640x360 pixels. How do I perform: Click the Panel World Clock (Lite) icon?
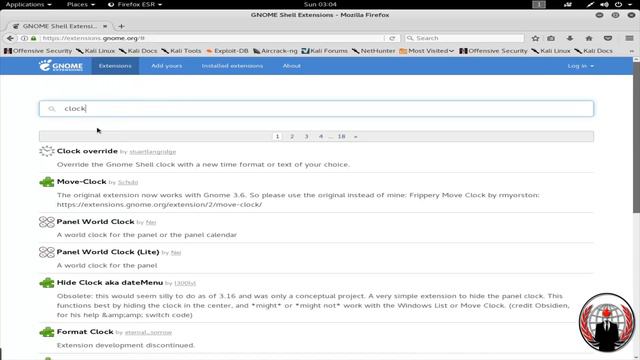coord(47,252)
